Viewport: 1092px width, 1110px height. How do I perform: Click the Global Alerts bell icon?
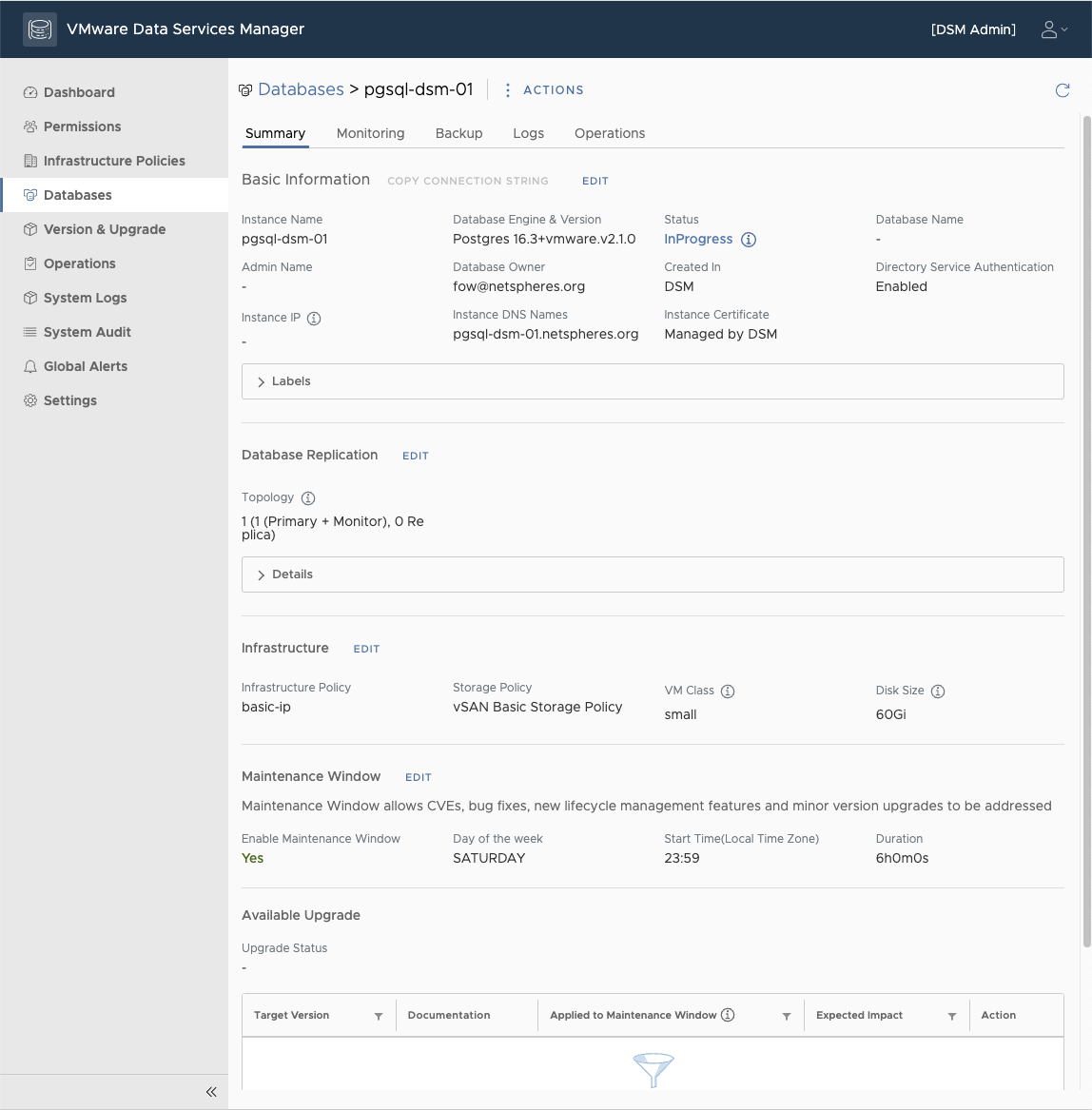(29, 366)
